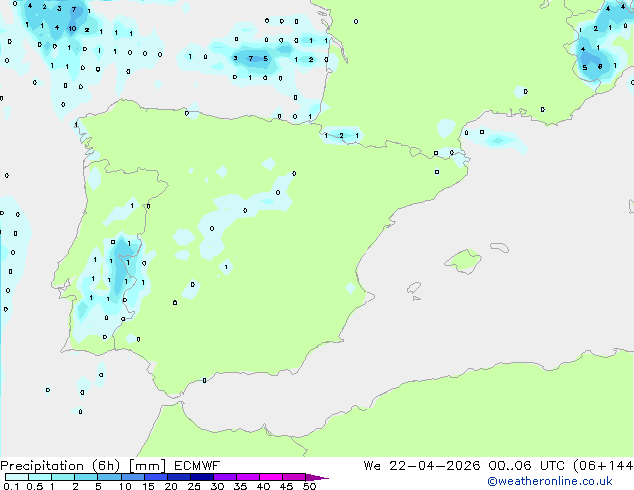Click the 'We 22-04-2026' date text
The height and width of the screenshot is (490, 634).
422,466
